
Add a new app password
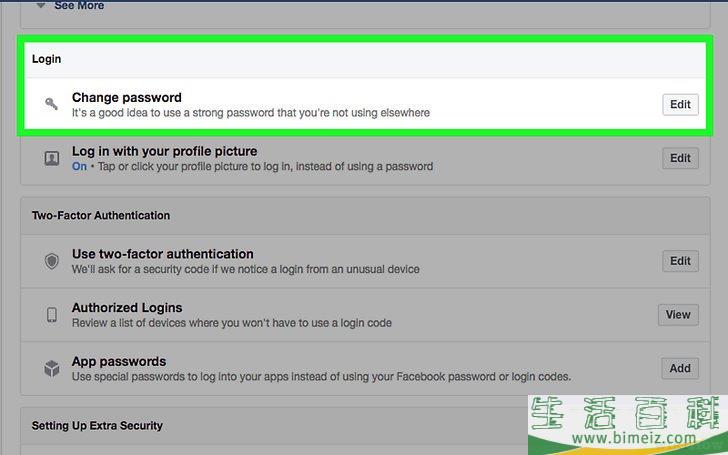[x=680, y=368]
